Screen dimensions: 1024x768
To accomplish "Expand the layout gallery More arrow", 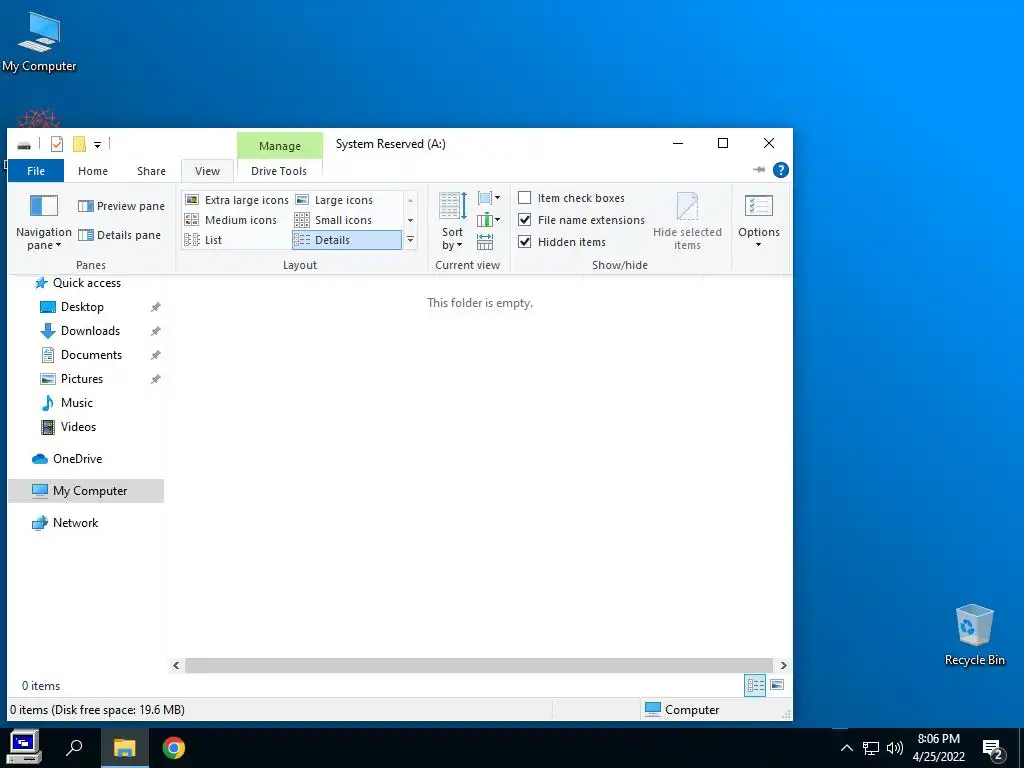I will tap(410, 240).
